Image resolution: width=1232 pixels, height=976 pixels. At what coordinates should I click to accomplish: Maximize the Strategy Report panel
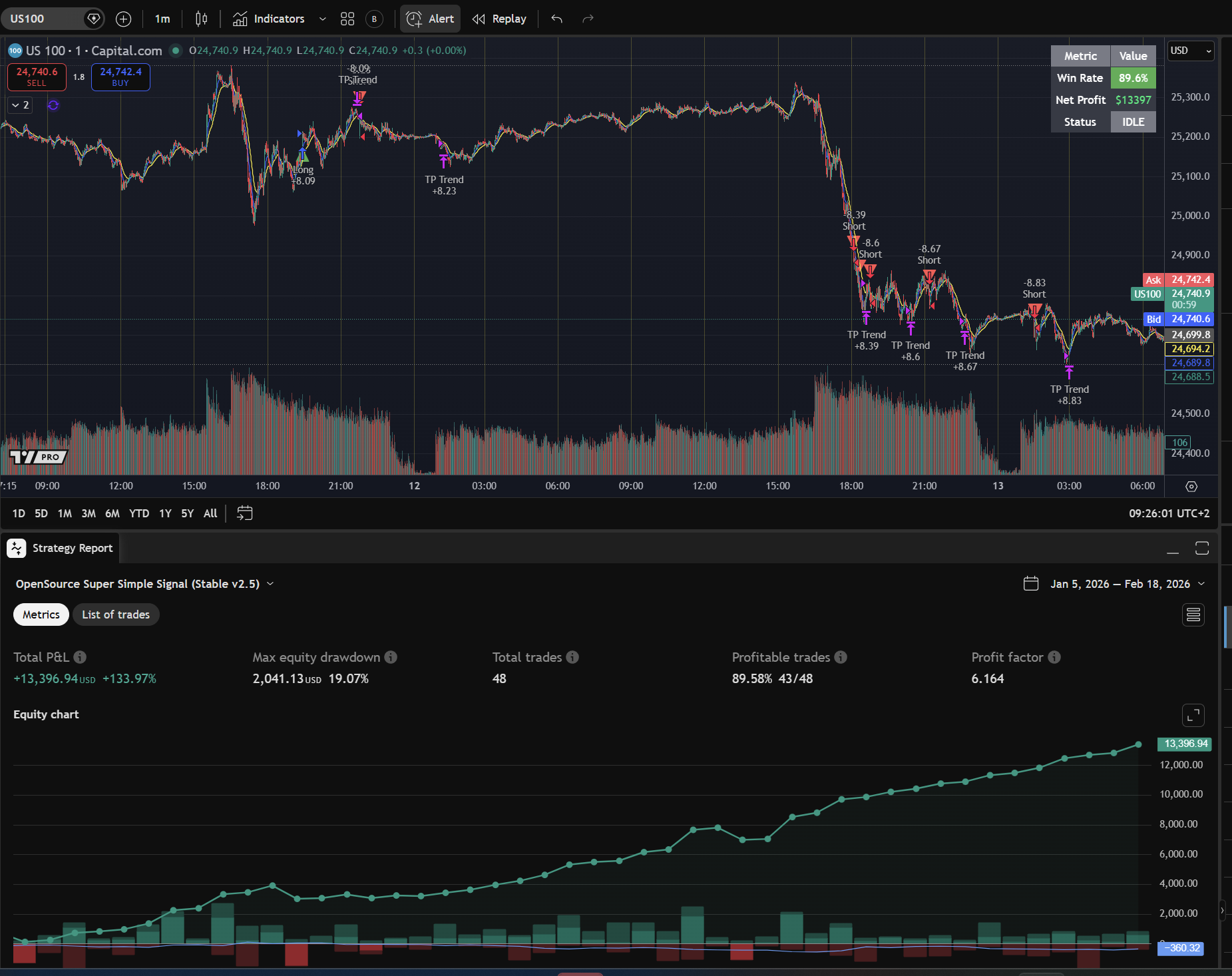1201,548
